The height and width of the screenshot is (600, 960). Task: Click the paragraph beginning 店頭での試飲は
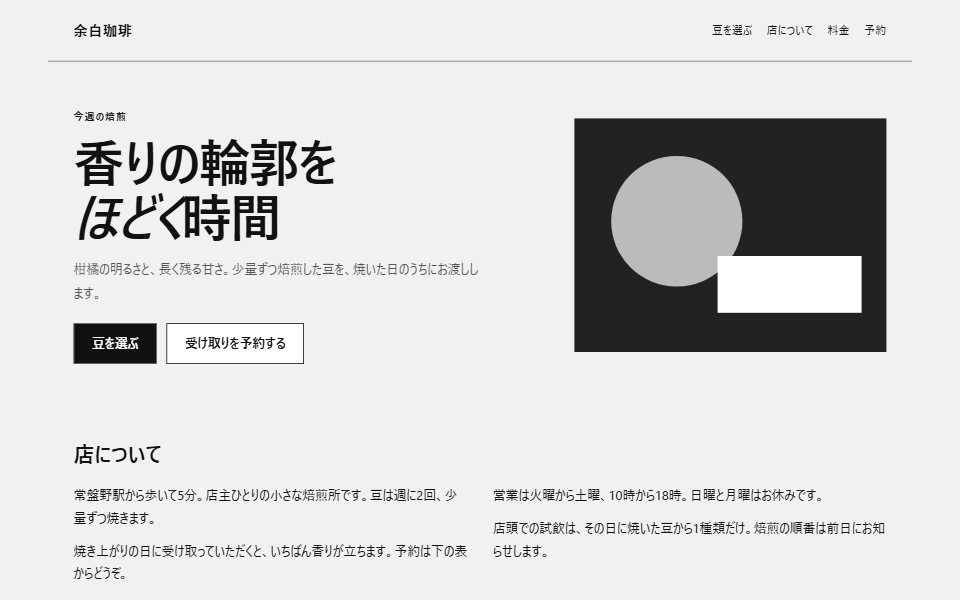point(689,539)
